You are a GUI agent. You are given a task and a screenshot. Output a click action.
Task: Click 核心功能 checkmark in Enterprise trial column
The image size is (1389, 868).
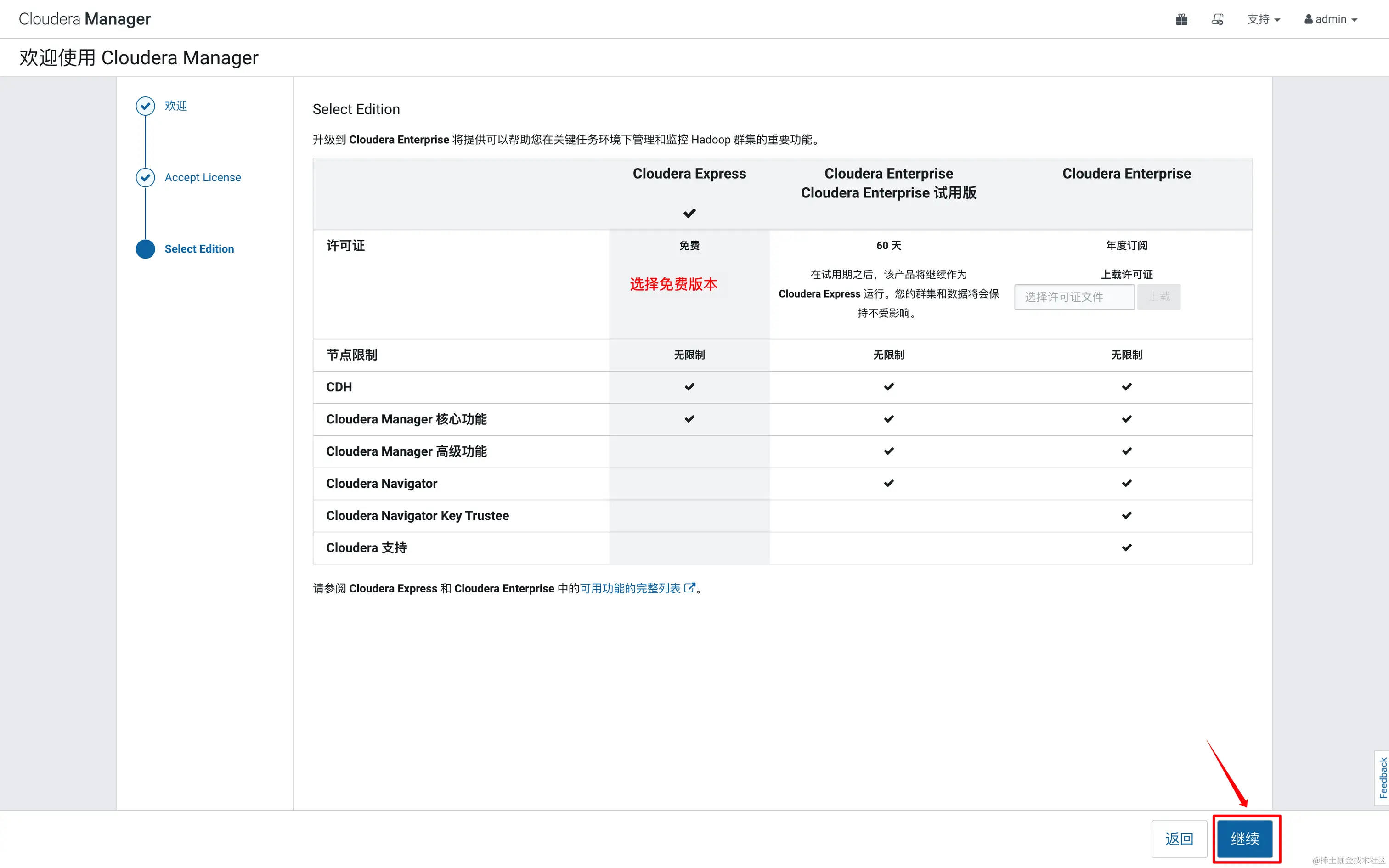tap(888, 419)
